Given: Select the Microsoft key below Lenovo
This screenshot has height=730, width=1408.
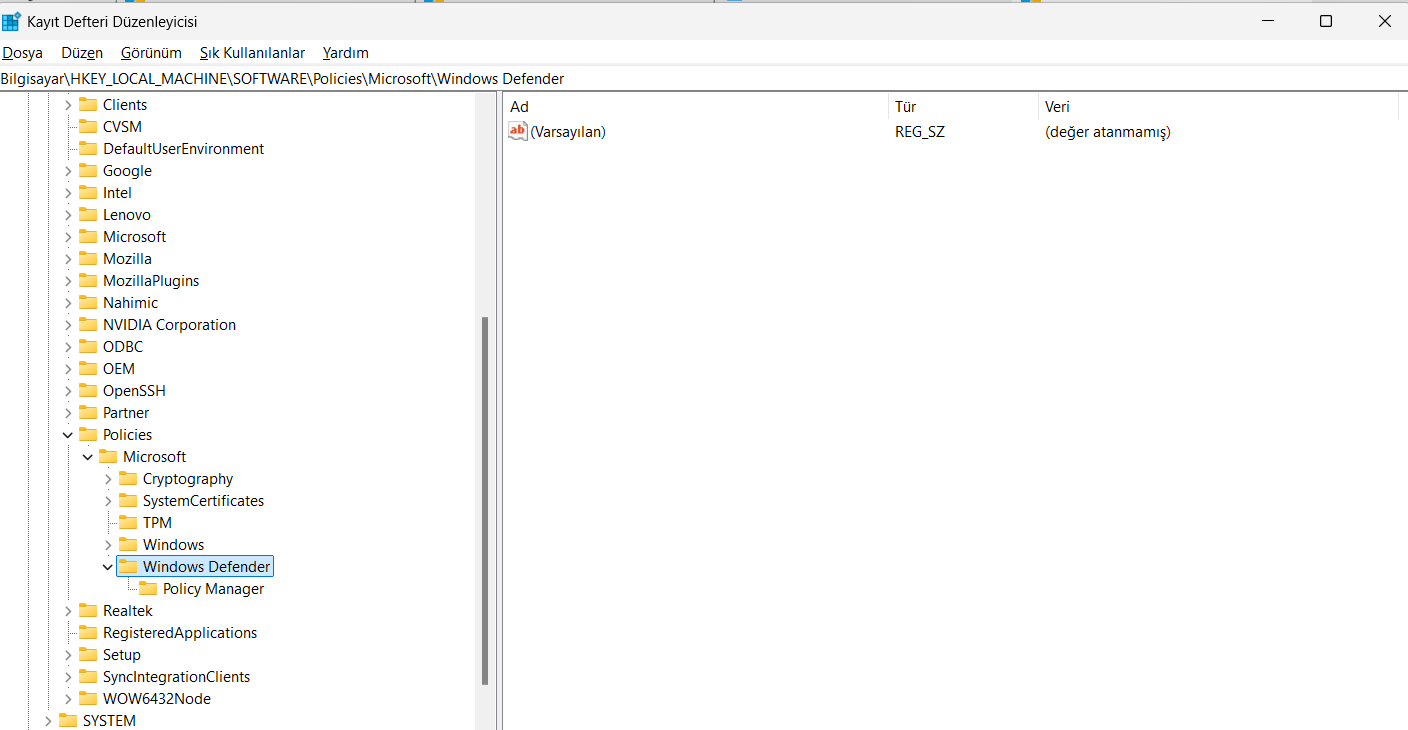Looking at the screenshot, I should click(134, 237).
